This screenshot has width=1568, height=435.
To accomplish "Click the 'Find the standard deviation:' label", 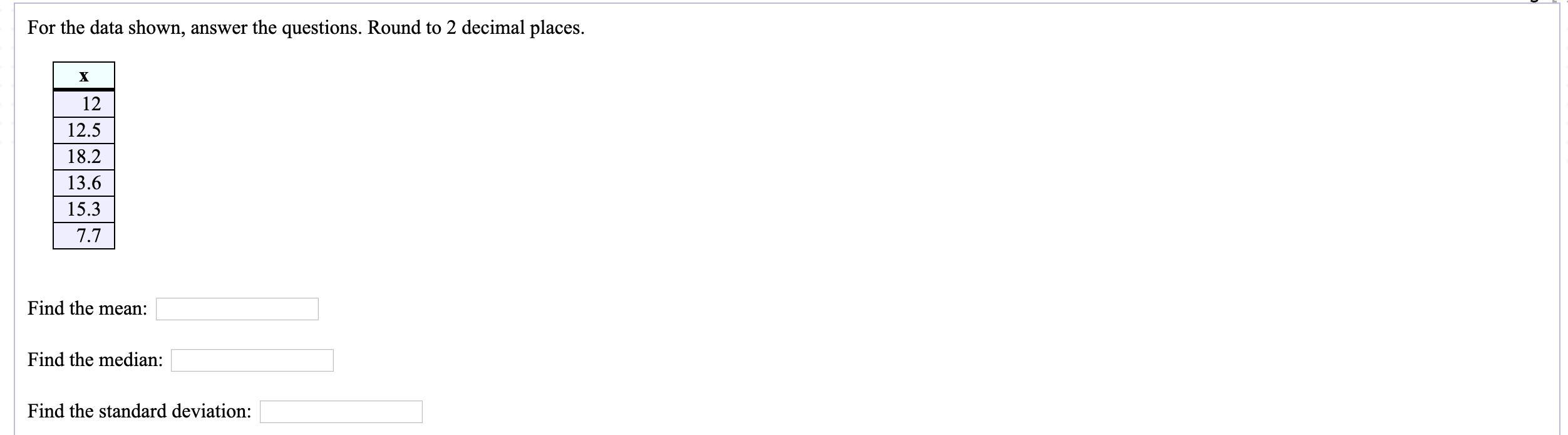I will pyautogui.click(x=140, y=411).
